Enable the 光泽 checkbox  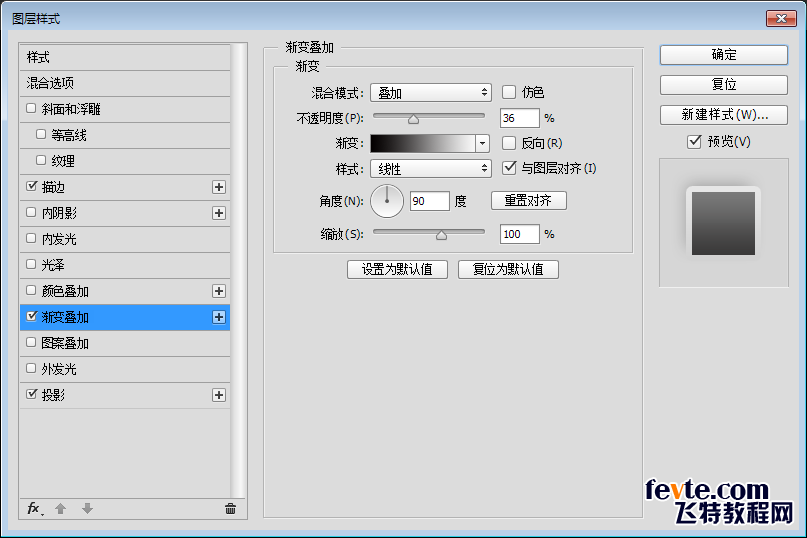point(31,264)
